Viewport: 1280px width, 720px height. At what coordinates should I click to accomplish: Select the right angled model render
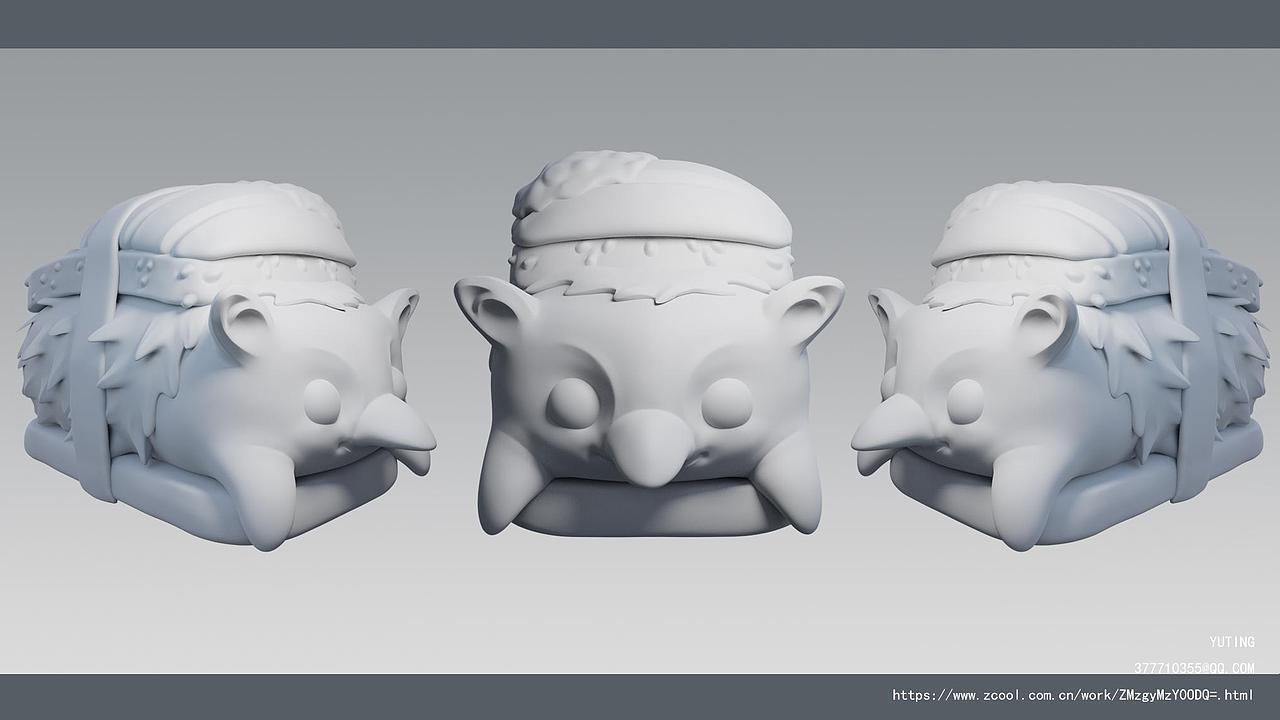[x=1062, y=365]
